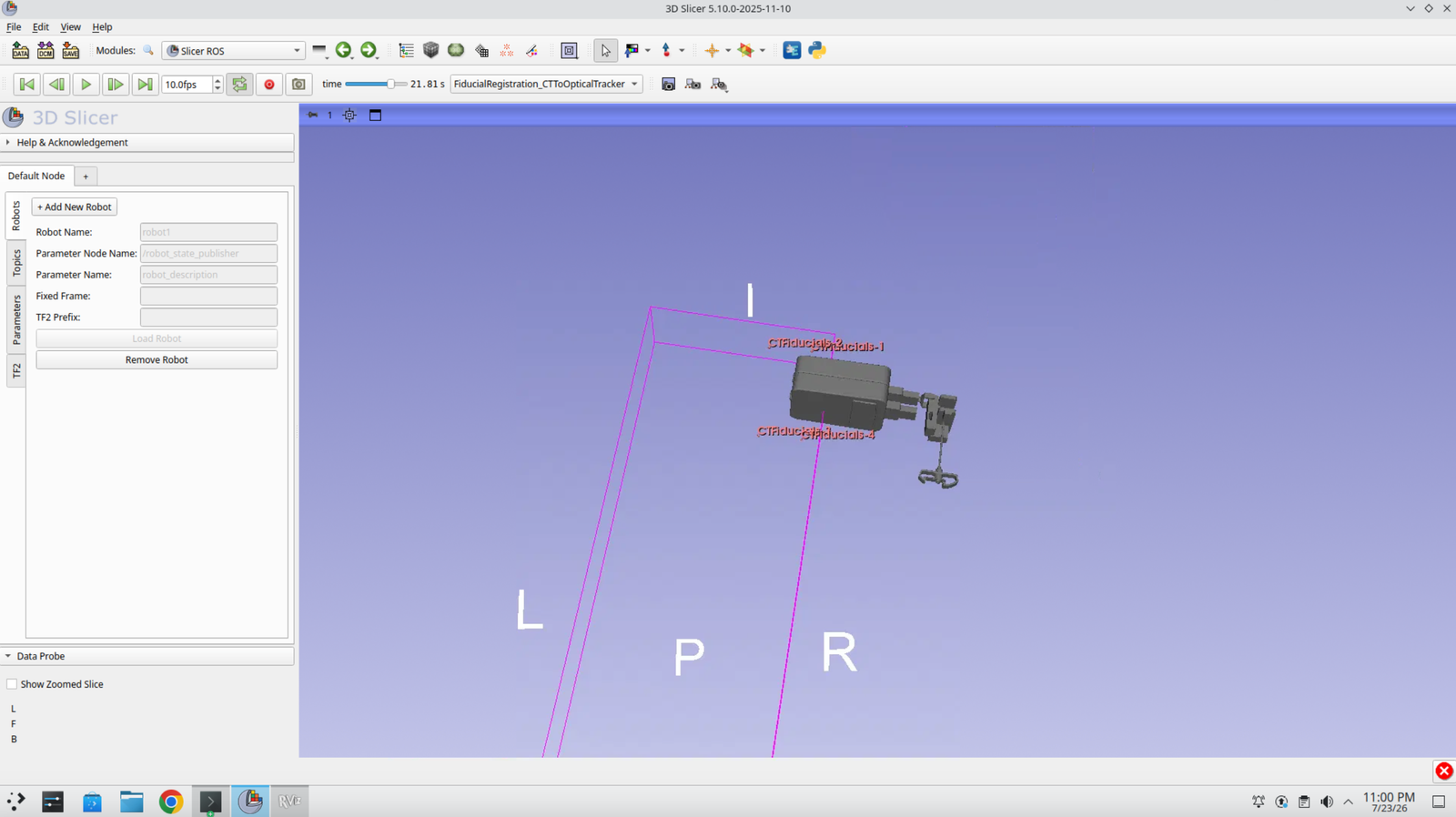Click the TF2 Prefix input field
The height and width of the screenshot is (817, 1456).
(208, 318)
